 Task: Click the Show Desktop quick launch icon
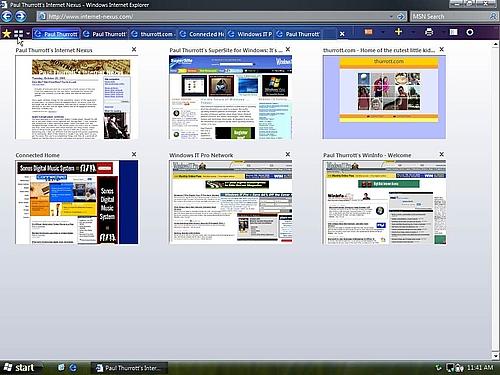click(61, 367)
